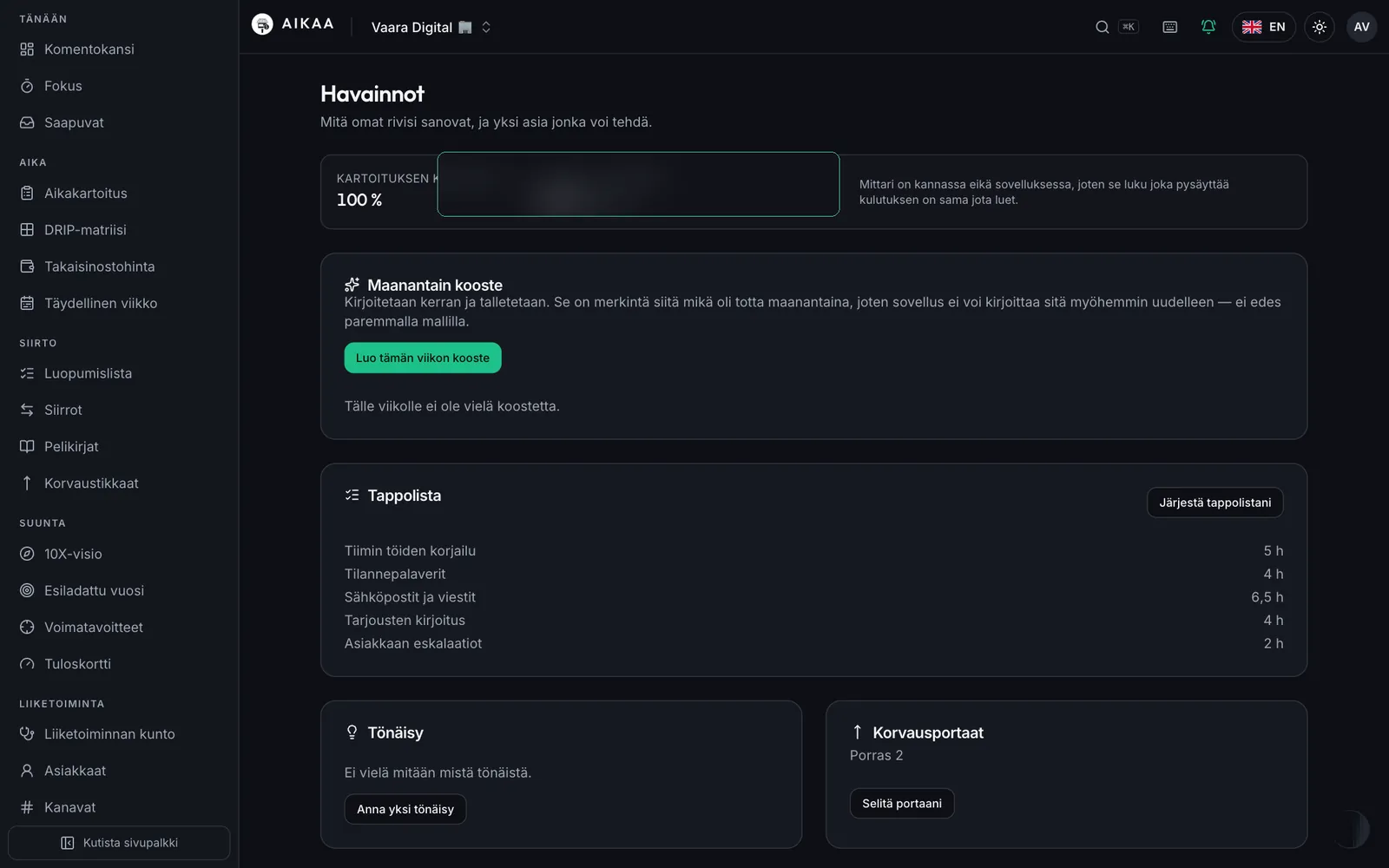Click the Kanavat hash icon
Screen dimensions: 1389x868
pyautogui.click(x=27, y=807)
